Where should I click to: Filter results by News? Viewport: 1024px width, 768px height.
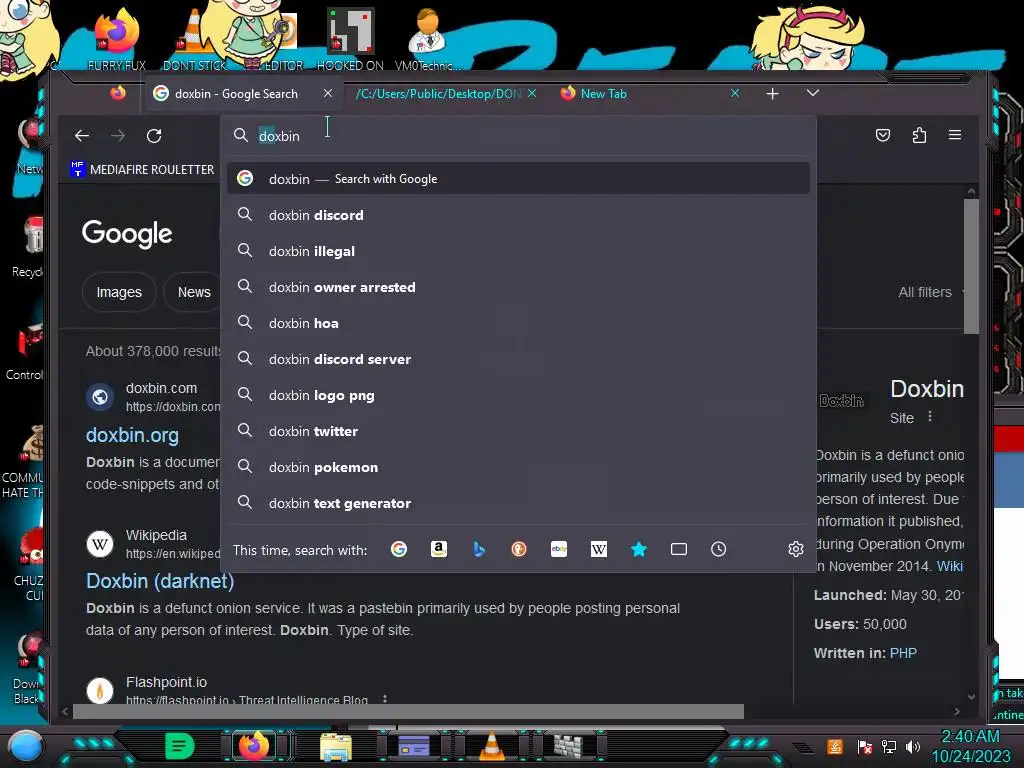(x=194, y=292)
